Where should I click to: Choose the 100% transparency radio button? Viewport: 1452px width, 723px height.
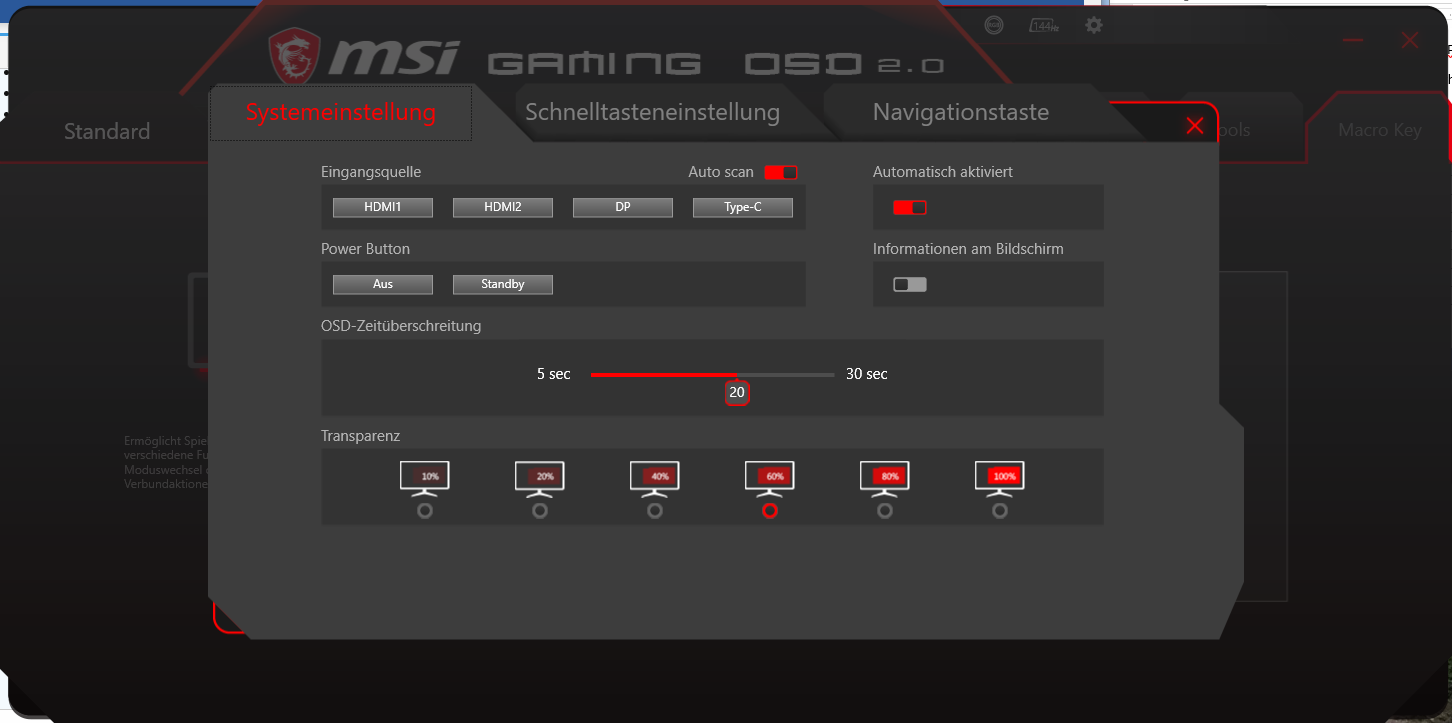coord(999,510)
